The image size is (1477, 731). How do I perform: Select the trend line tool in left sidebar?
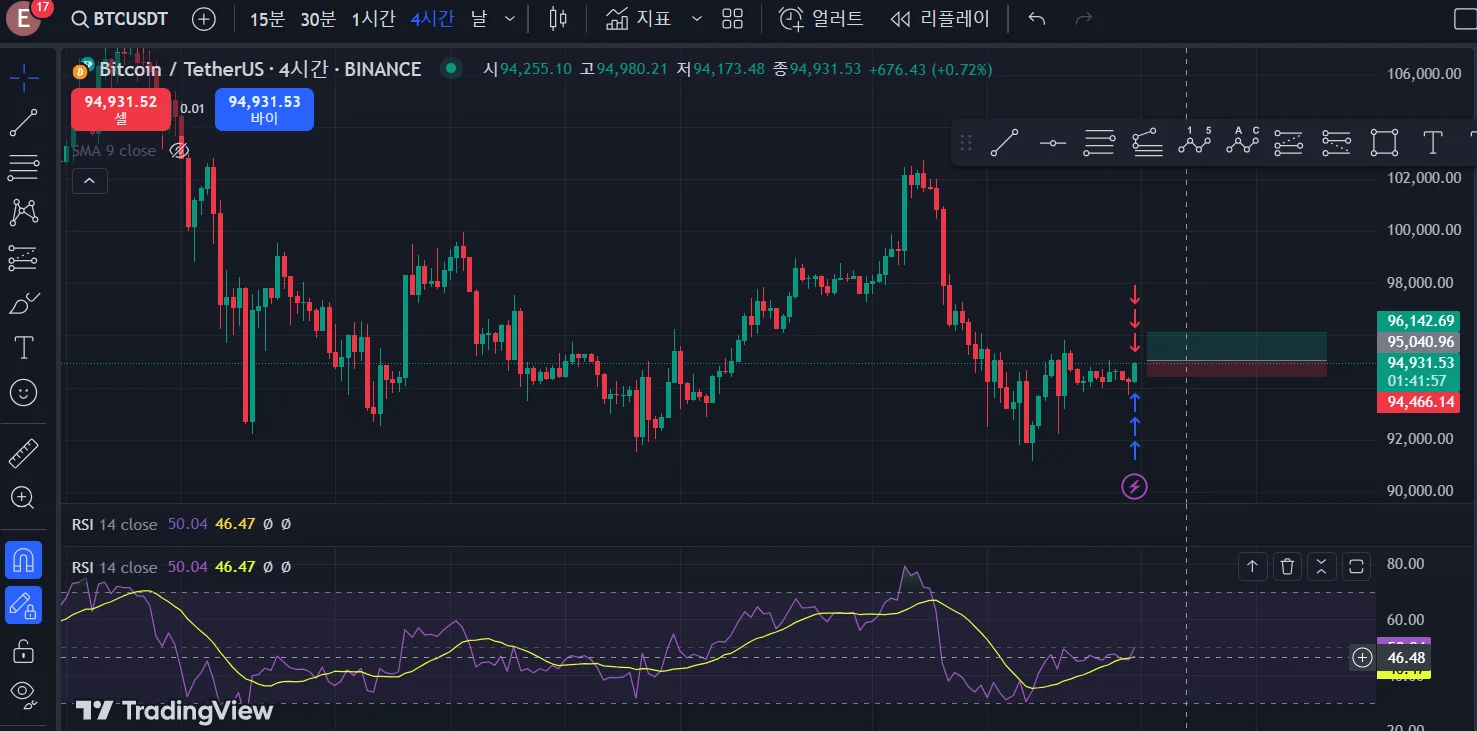coord(23,122)
